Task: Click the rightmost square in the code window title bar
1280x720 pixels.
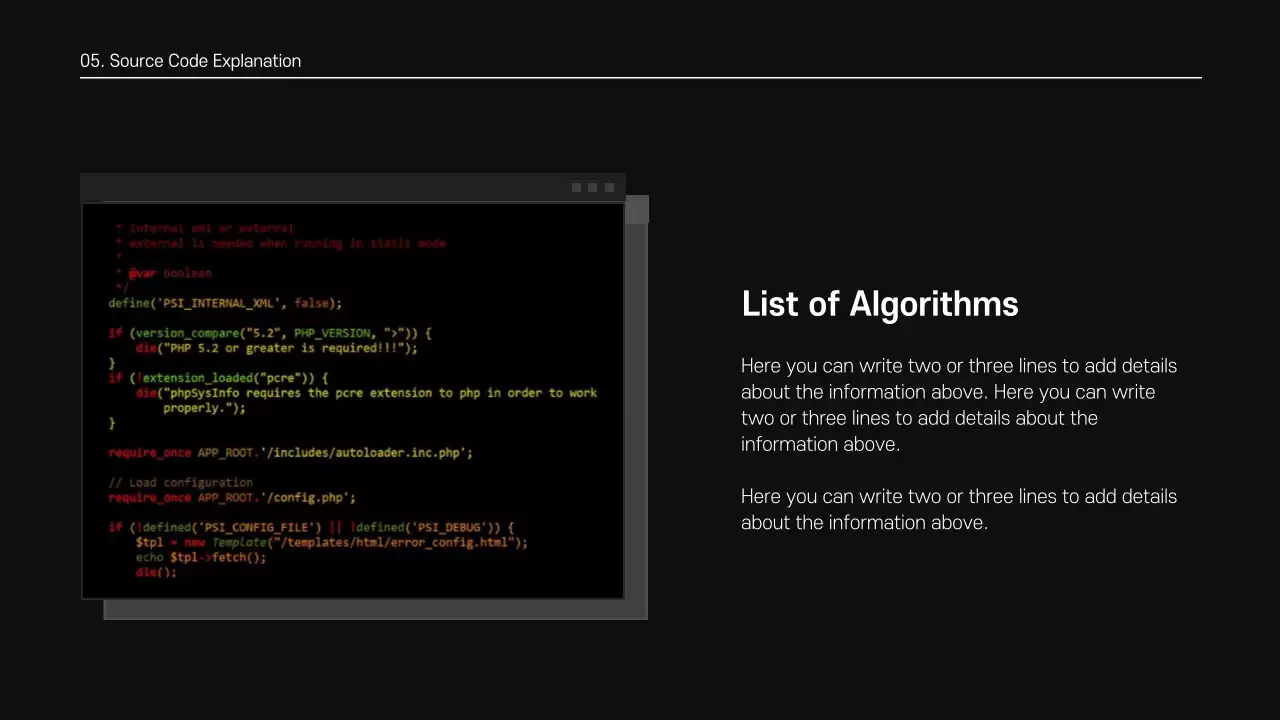Action: (609, 188)
